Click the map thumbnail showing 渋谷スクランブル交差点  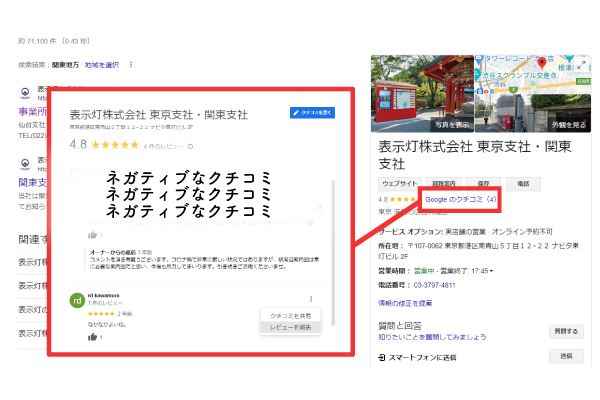(533, 75)
